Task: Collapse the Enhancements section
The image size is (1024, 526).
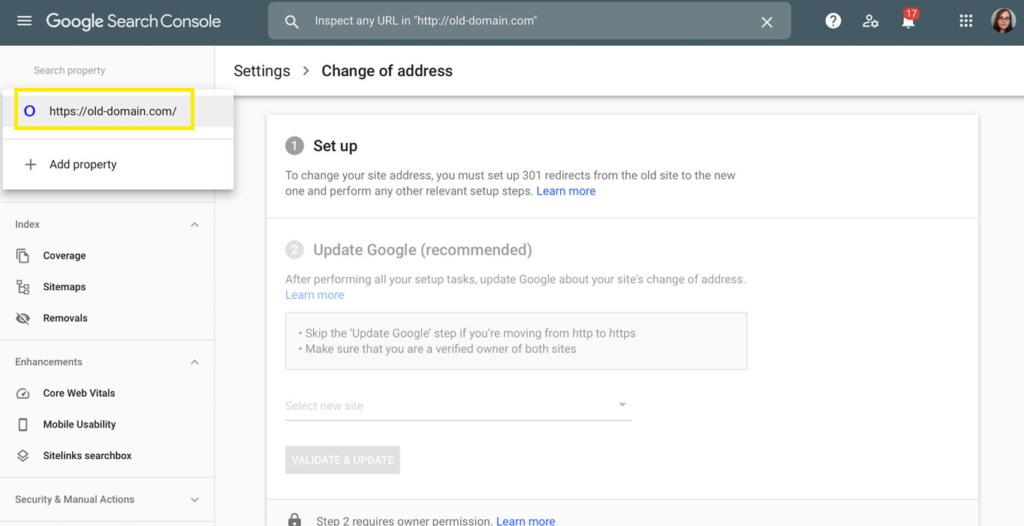Action: tap(194, 362)
